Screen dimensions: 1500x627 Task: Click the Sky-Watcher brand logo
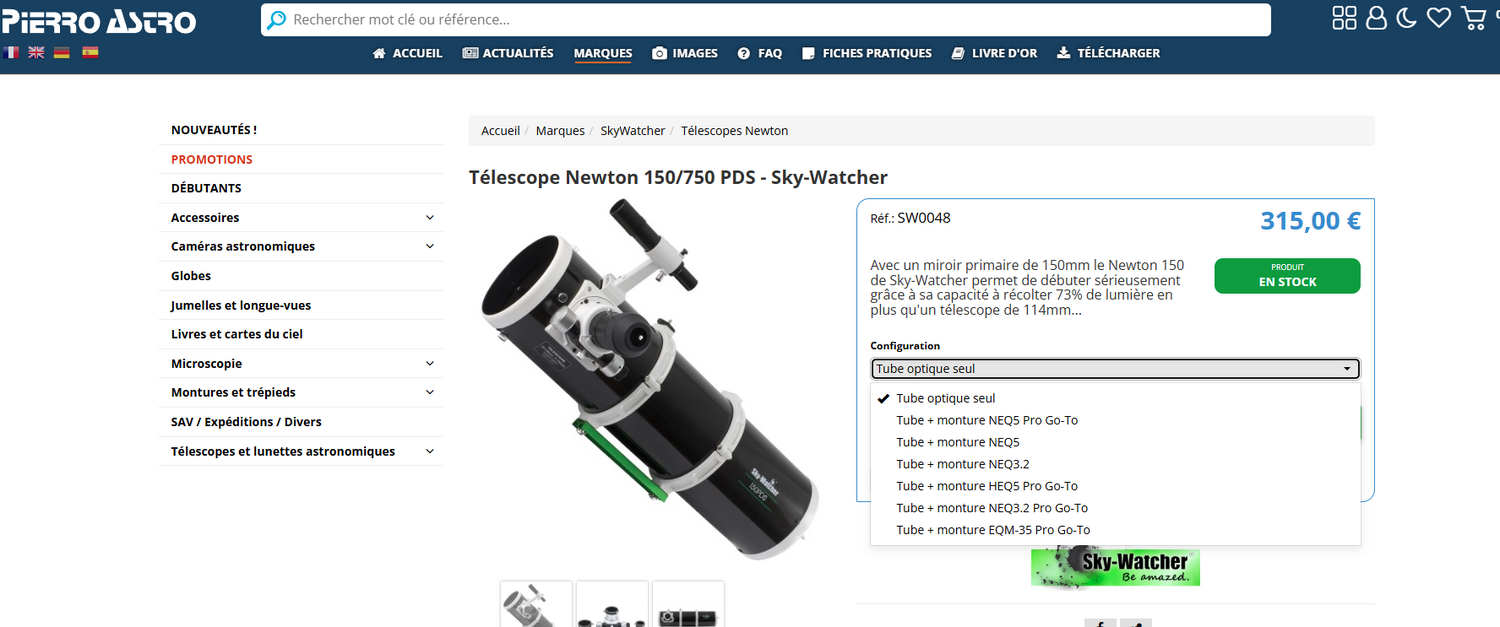tap(1115, 566)
